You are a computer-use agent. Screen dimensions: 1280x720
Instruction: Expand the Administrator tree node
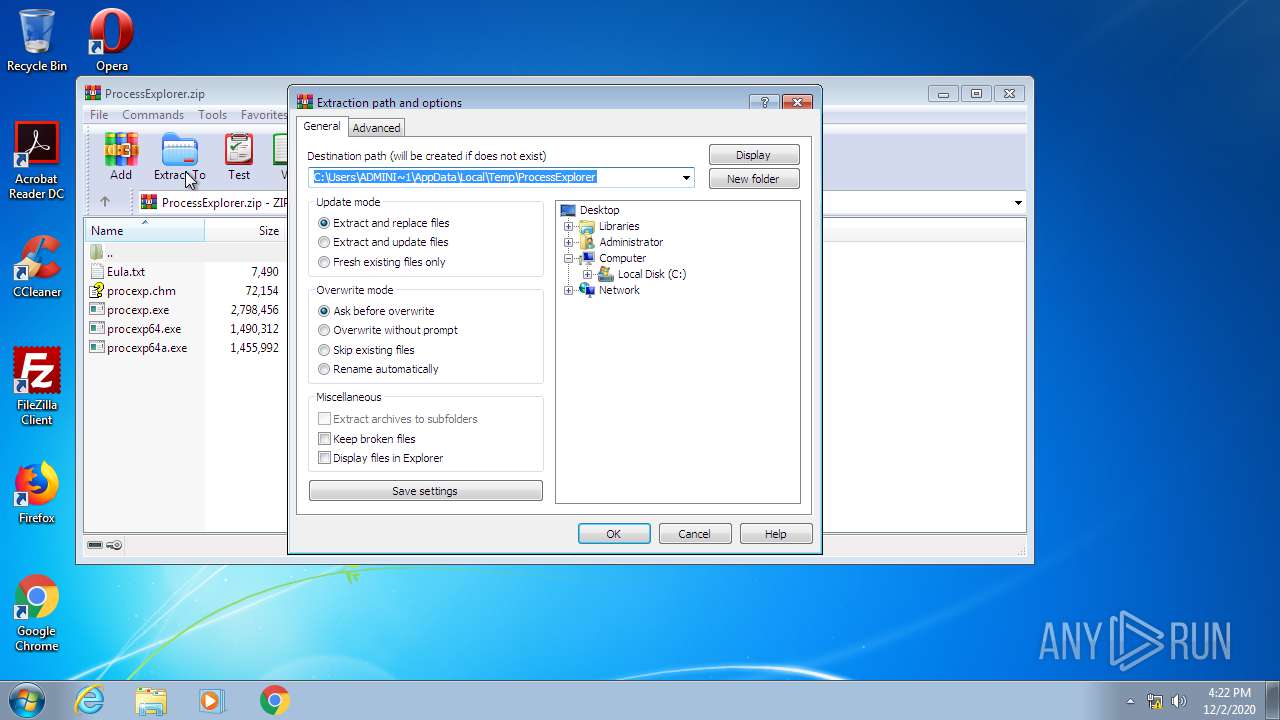click(568, 242)
